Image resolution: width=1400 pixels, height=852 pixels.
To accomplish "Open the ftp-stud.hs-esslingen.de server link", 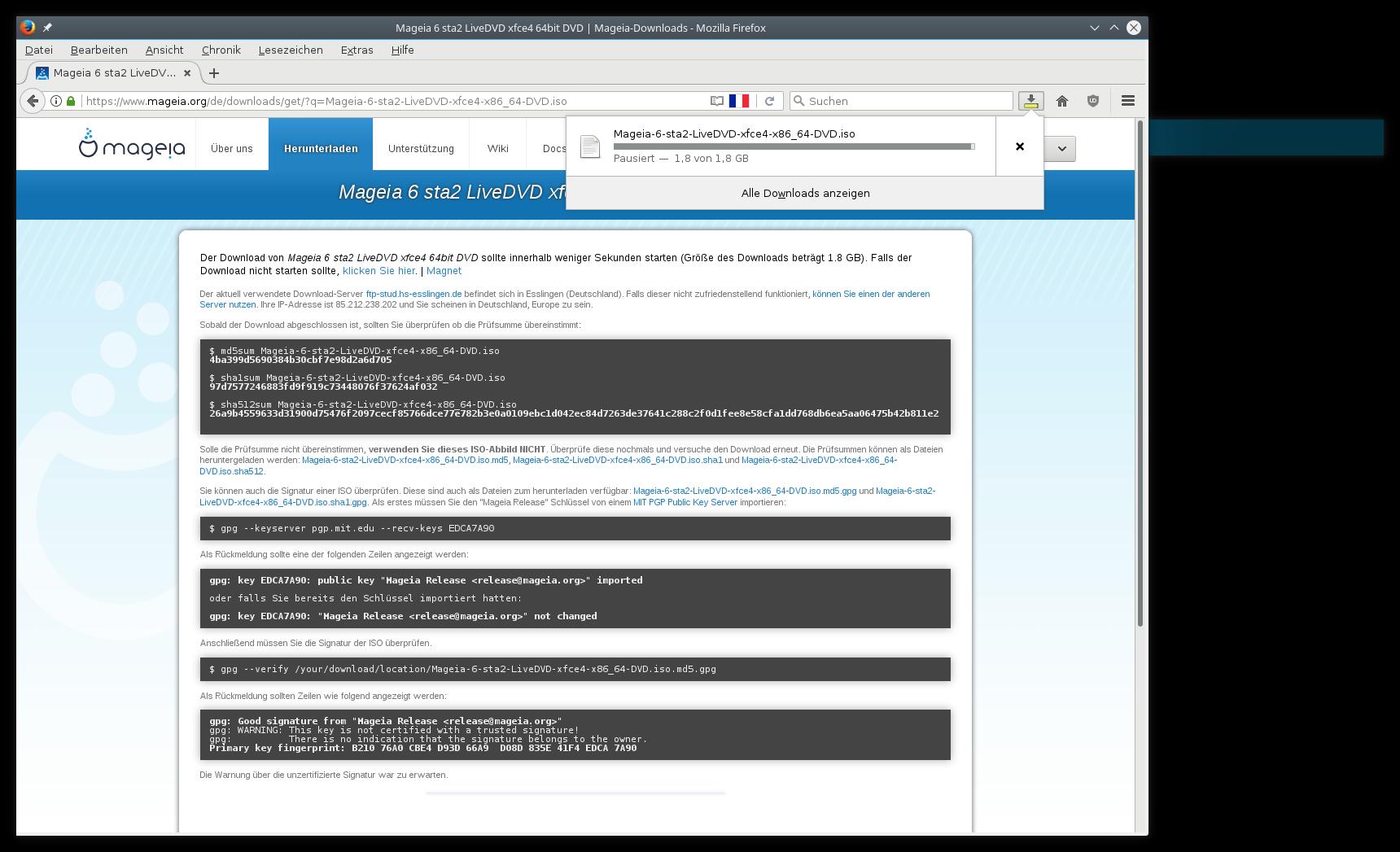I will pos(413,294).
